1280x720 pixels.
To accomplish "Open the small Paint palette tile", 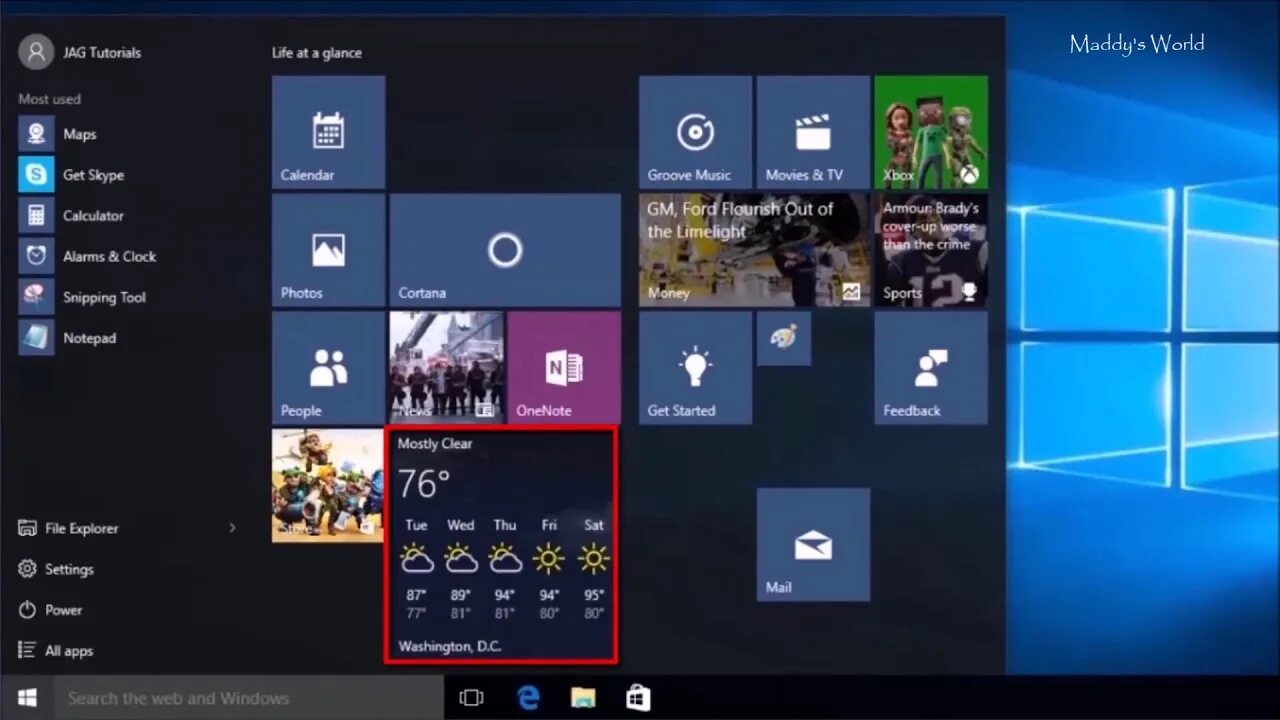I will pyautogui.click(x=784, y=339).
